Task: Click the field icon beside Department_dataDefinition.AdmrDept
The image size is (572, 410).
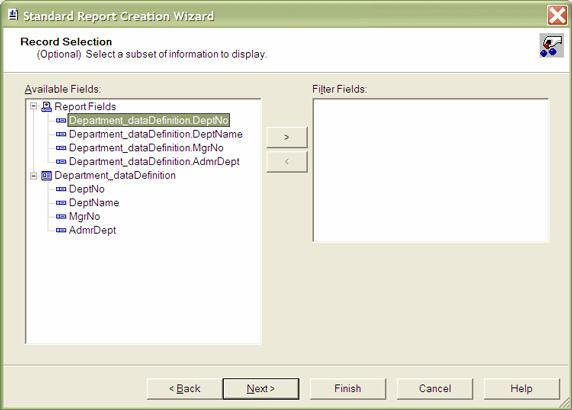Action: click(61, 162)
